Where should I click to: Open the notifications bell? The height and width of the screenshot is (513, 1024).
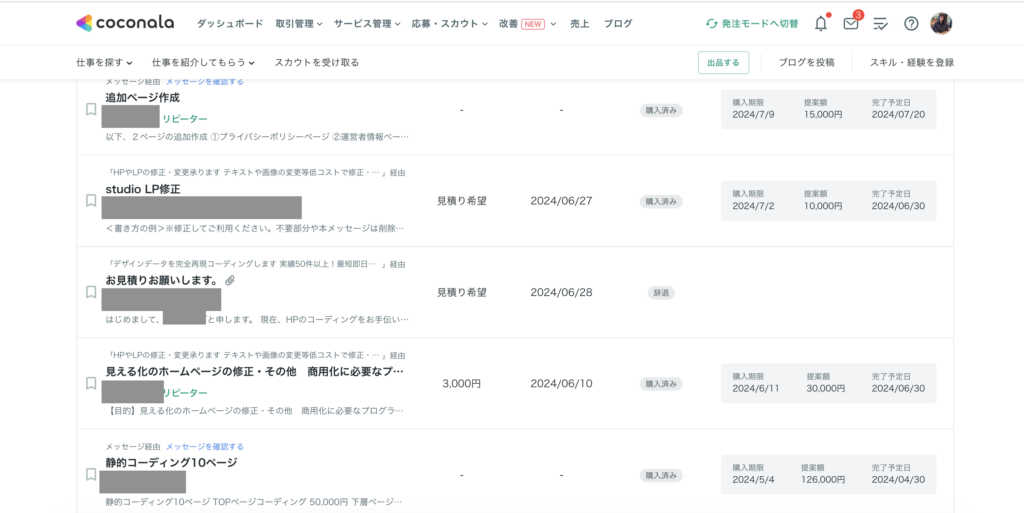[x=820, y=23]
